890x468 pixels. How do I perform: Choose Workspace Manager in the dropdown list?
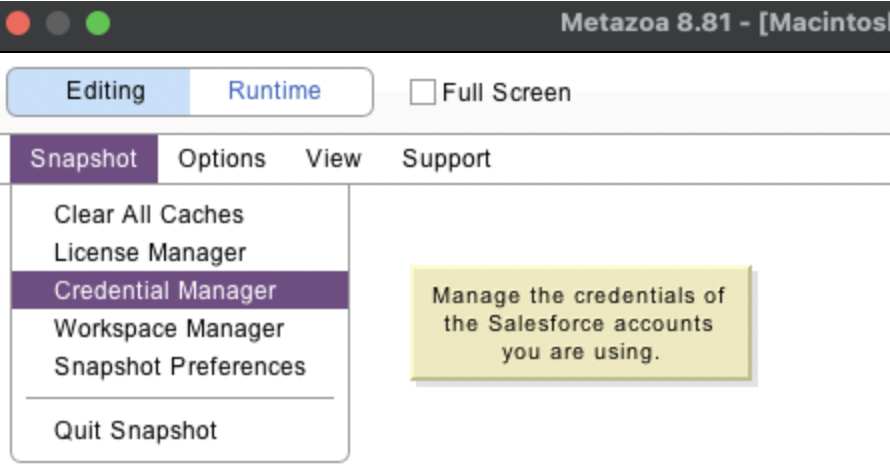click(168, 329)
